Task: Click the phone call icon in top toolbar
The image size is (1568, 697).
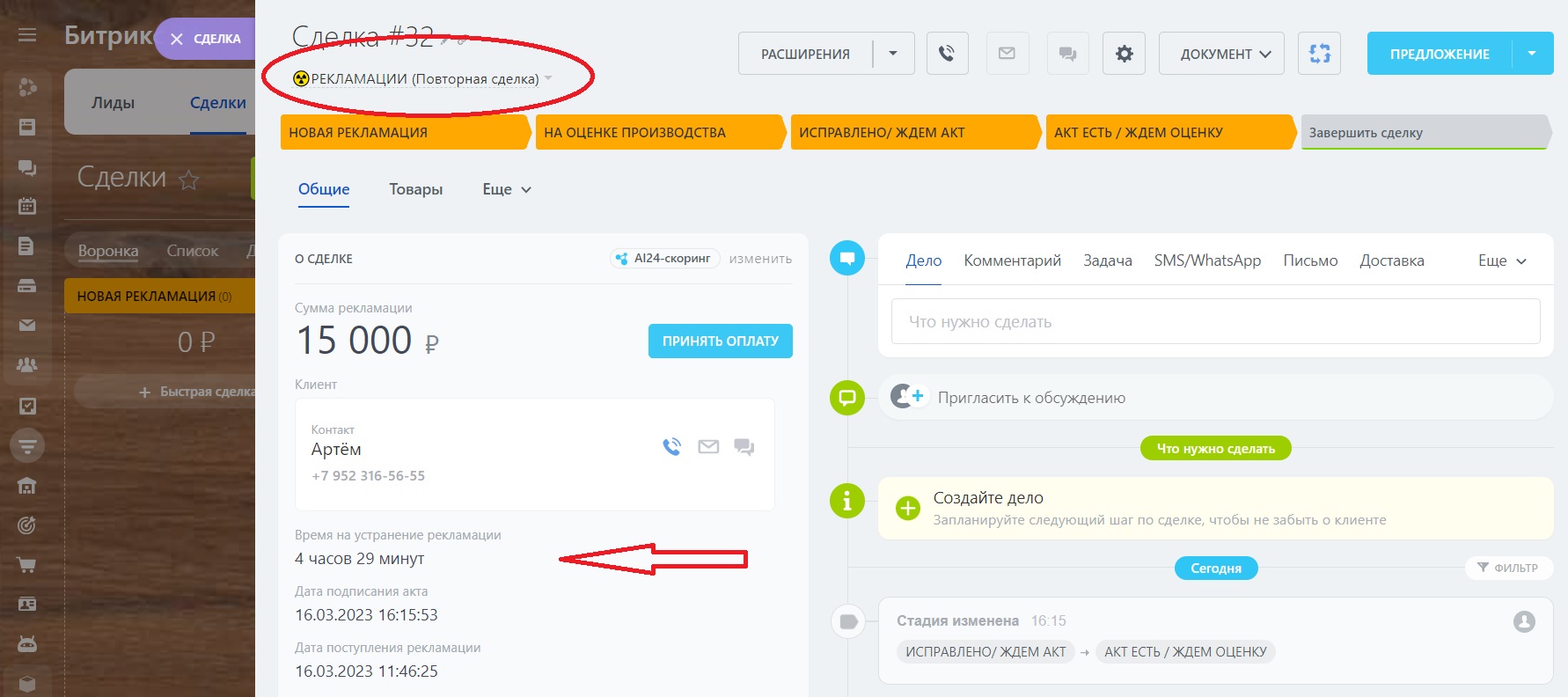Action: [947, 54]
